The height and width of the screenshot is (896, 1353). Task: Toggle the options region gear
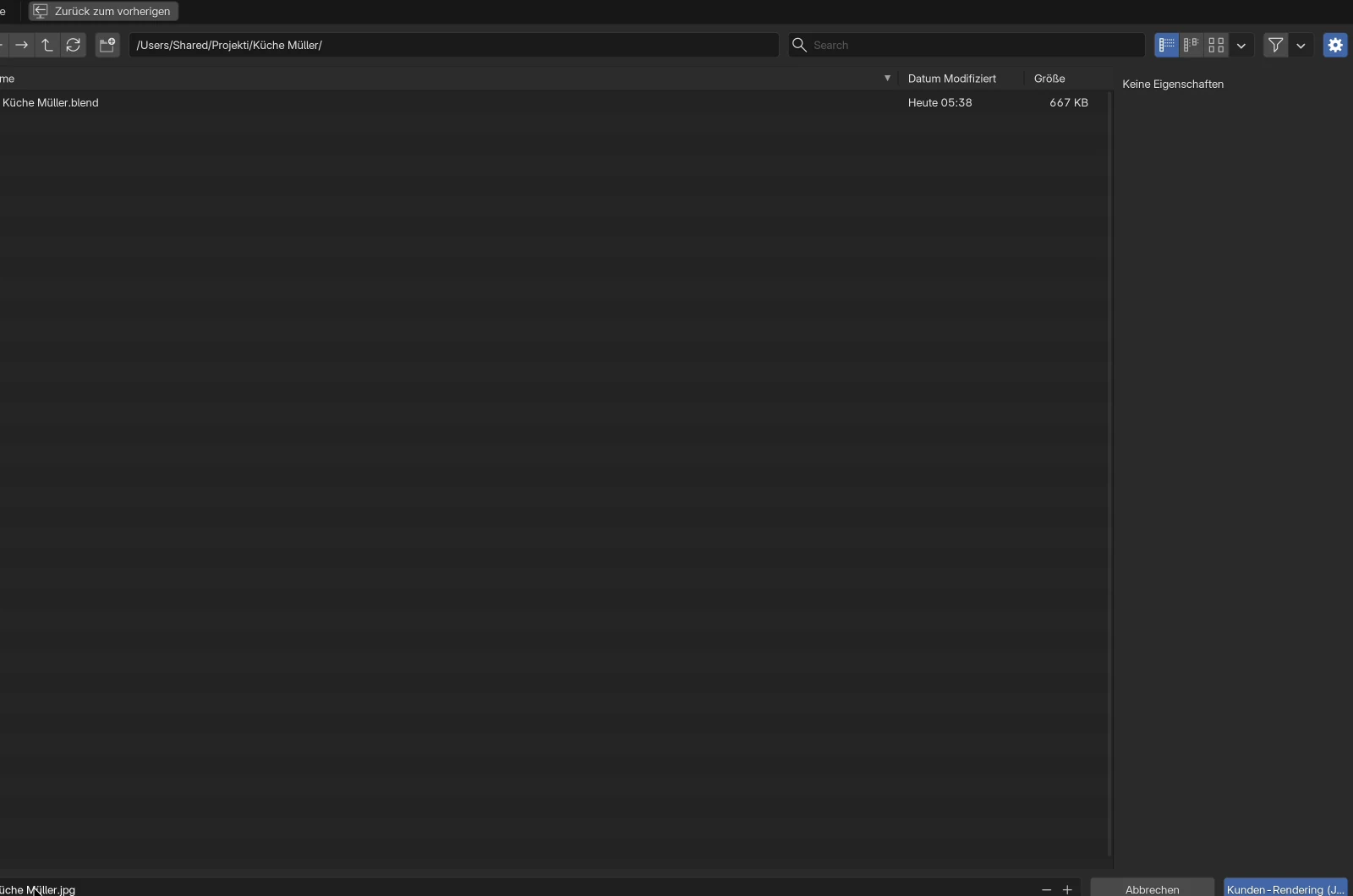click(x=1335, y=45)
